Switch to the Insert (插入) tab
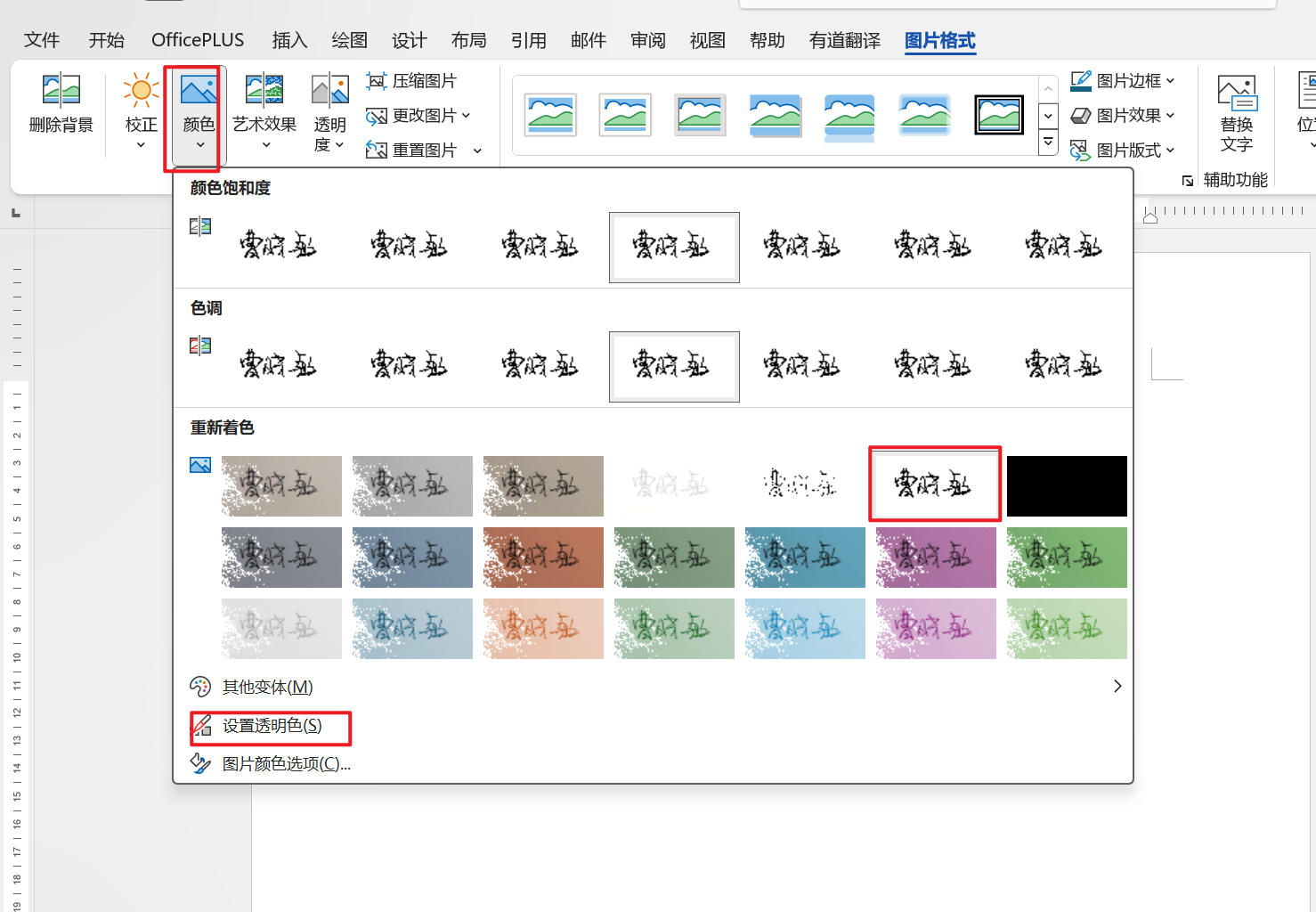 290,40
